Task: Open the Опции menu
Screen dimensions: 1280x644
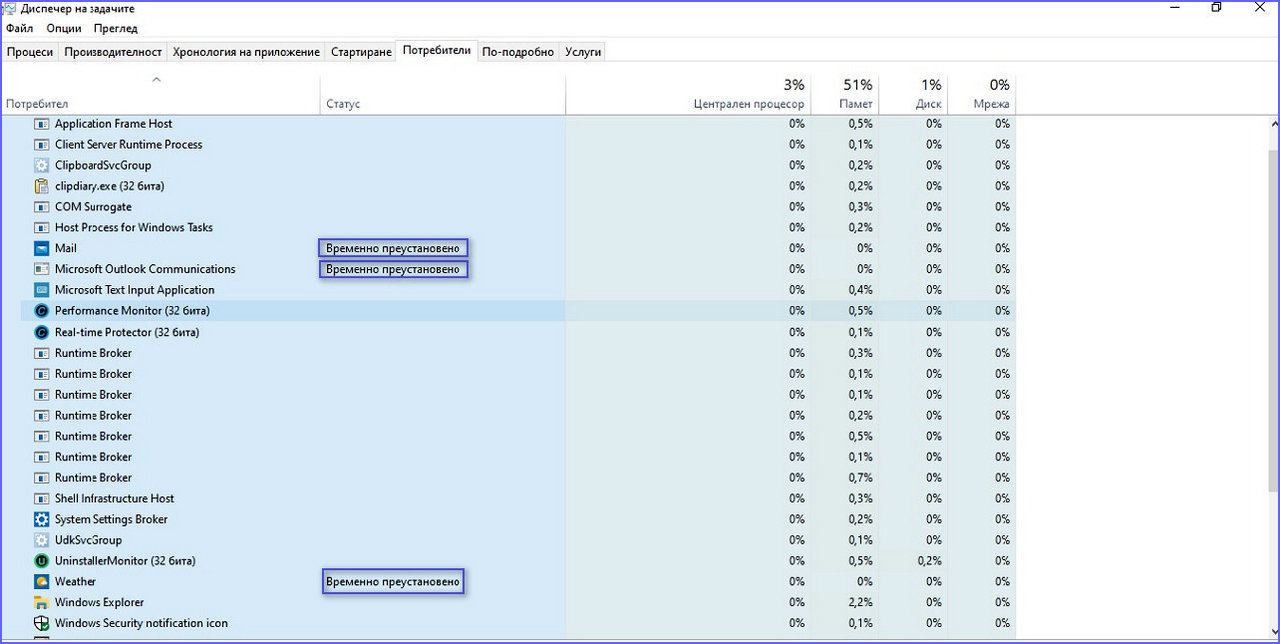Action: pos(64,29)
